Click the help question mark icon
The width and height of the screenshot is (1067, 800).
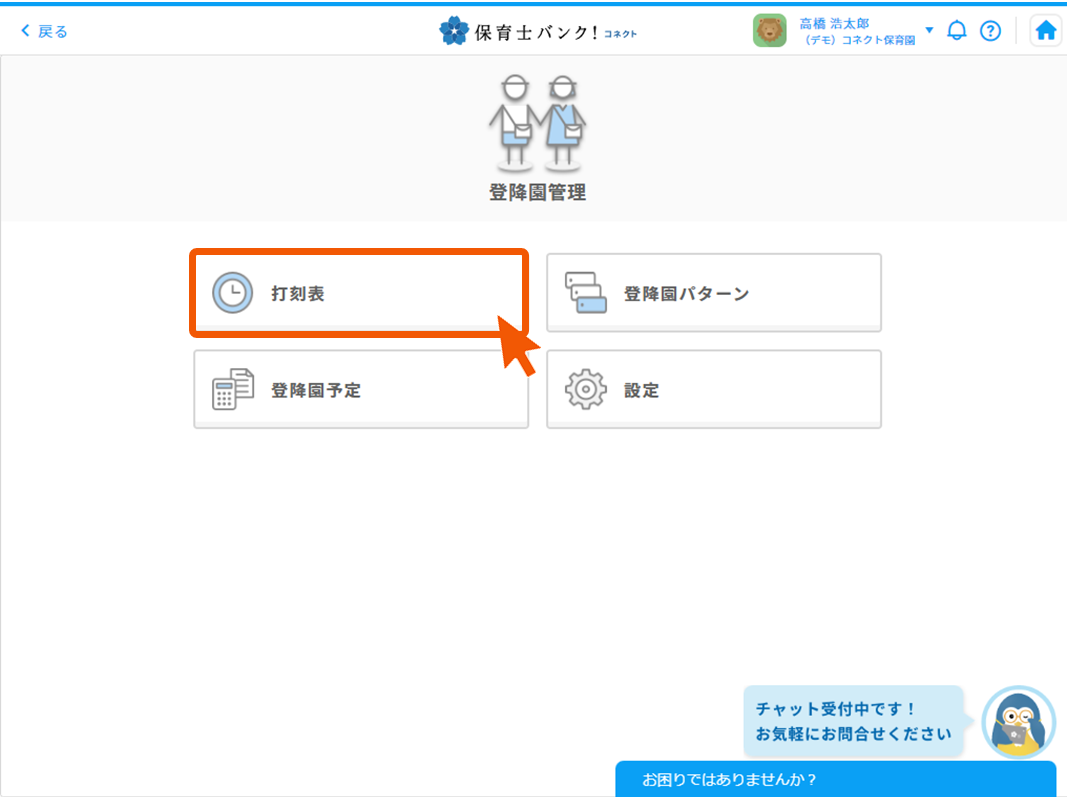pos(990,30)
